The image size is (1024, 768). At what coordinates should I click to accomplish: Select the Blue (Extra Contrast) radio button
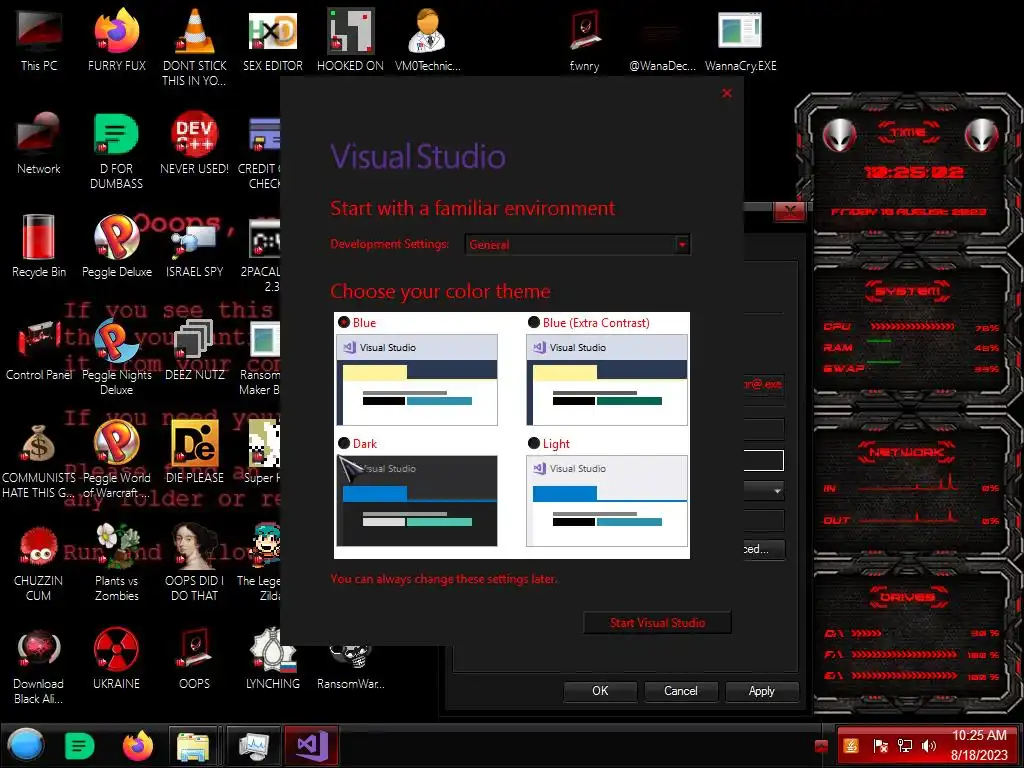534,323
